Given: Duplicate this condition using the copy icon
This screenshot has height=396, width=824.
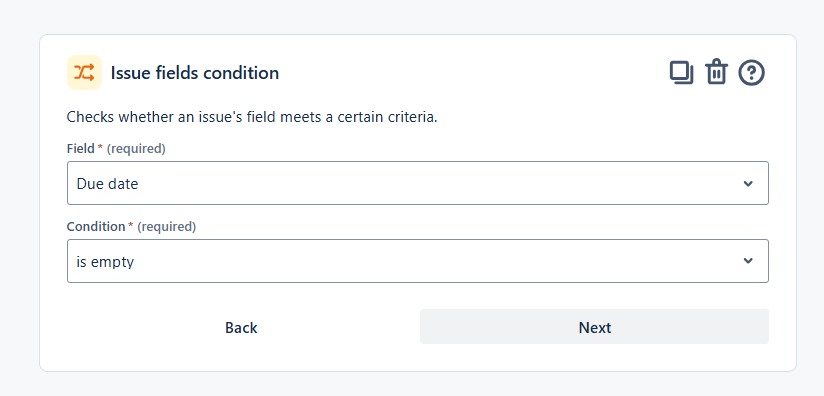Looking at the screenshot, I should [x=681, y=72].
